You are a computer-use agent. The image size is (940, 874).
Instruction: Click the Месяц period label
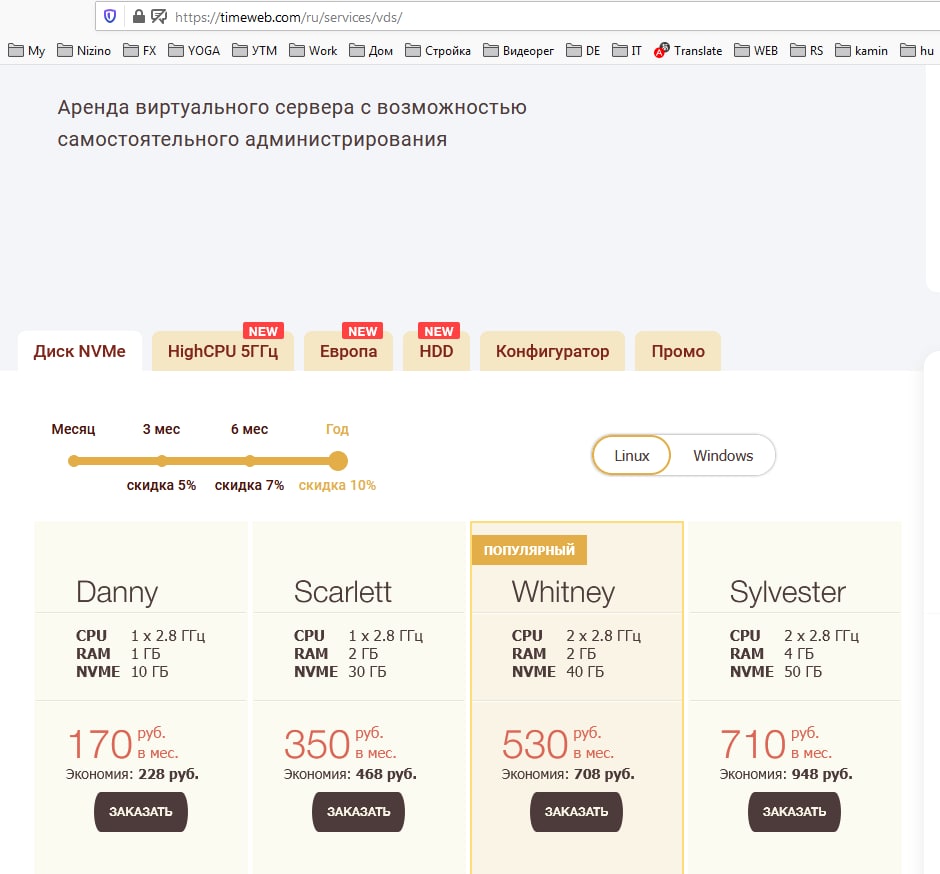click(x=73, y=429)
